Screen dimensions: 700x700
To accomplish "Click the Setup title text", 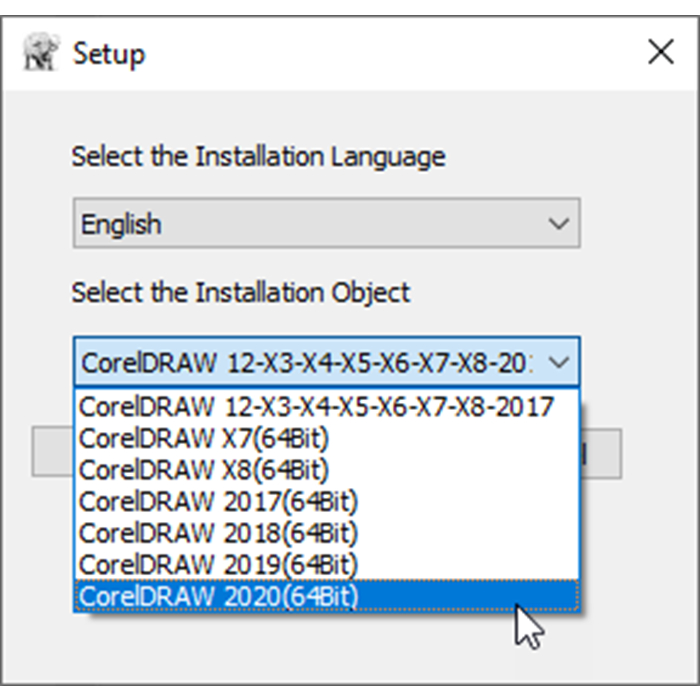I will pos(108,54).
